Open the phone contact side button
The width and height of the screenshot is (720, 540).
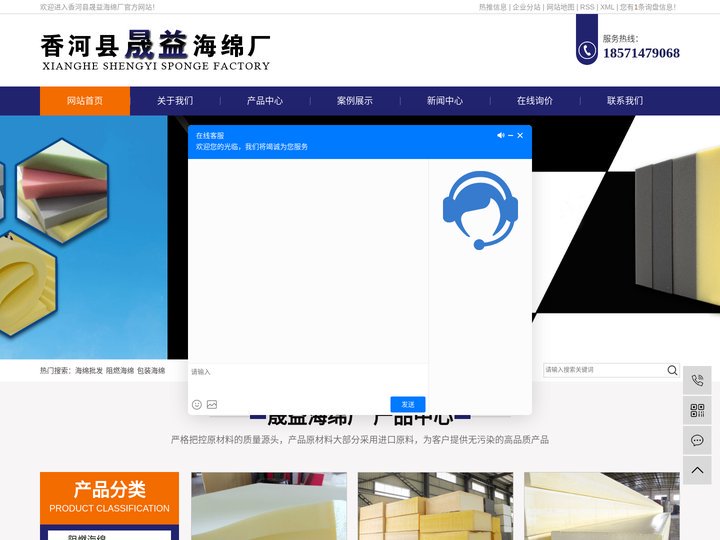pyautogui.click(x=697, y=380)
